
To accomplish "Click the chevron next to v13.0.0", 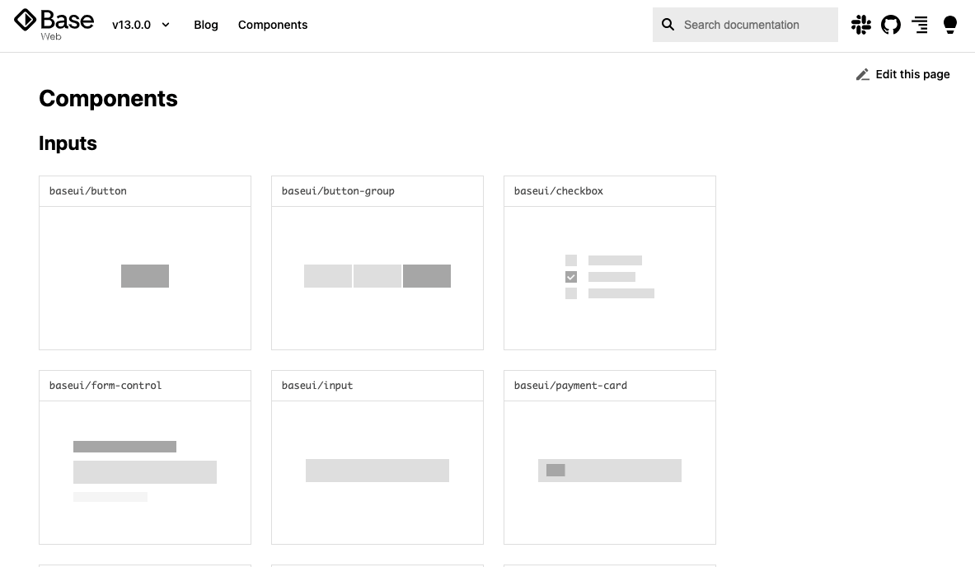I will pos(165,25).
